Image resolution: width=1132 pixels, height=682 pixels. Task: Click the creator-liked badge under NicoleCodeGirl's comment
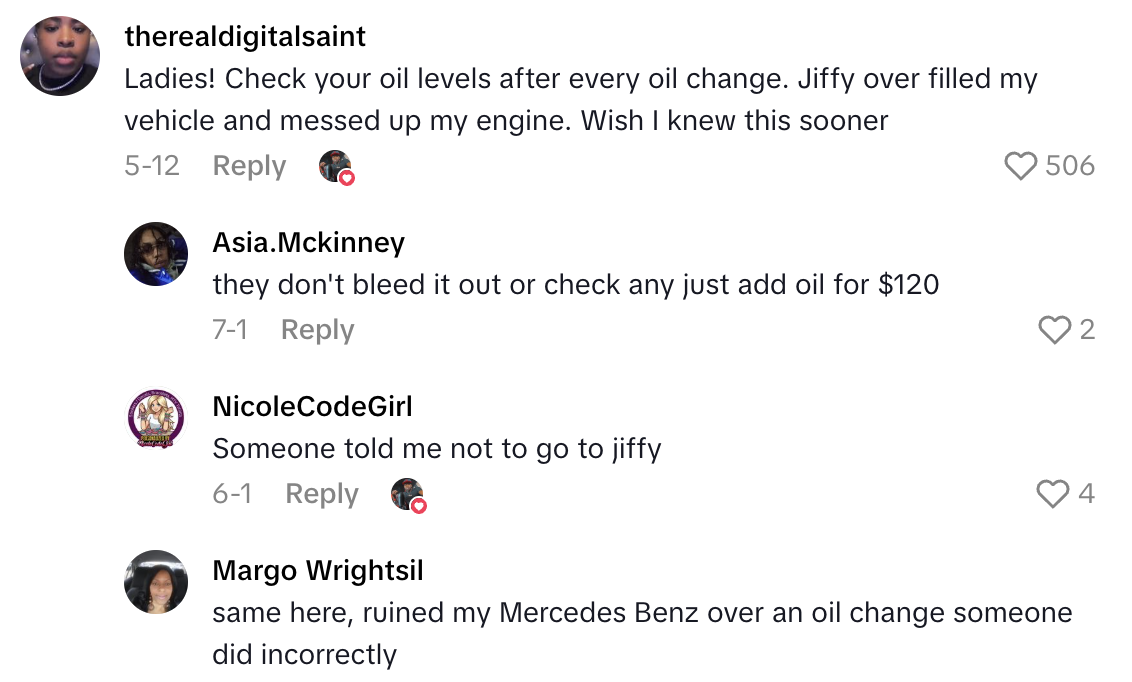pos(408,495)
